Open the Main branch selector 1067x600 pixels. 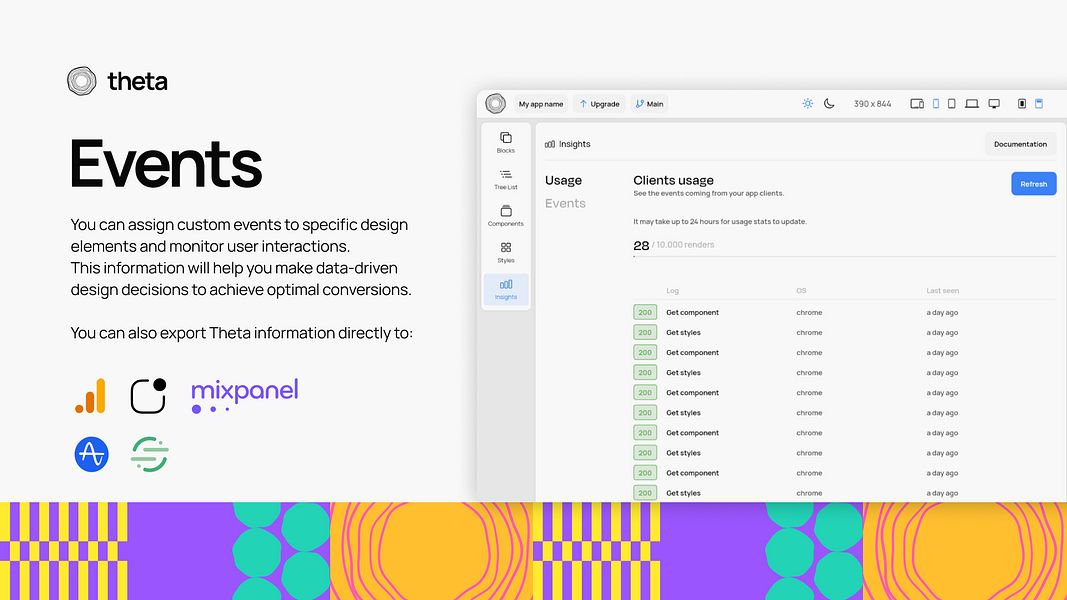click(649, 104)
